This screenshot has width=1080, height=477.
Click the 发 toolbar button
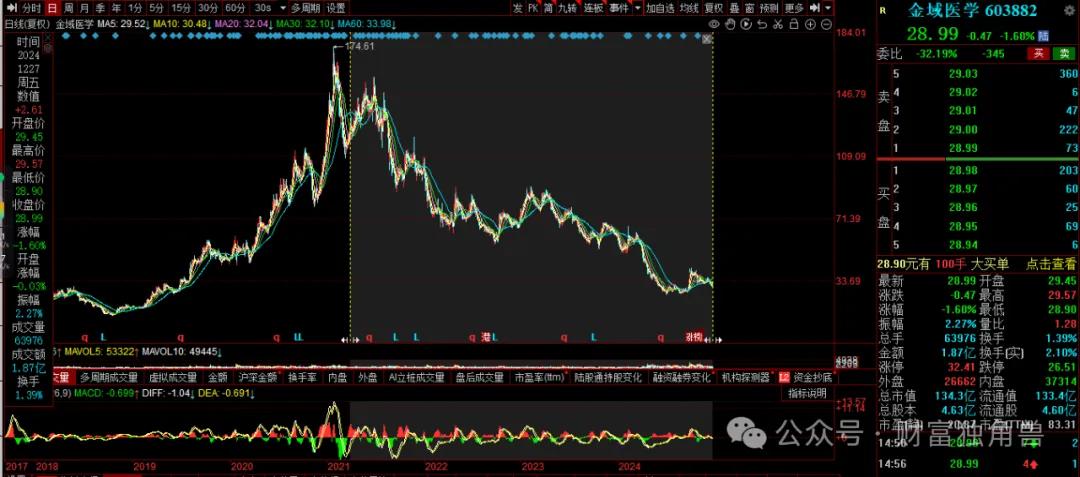(517, 8)
